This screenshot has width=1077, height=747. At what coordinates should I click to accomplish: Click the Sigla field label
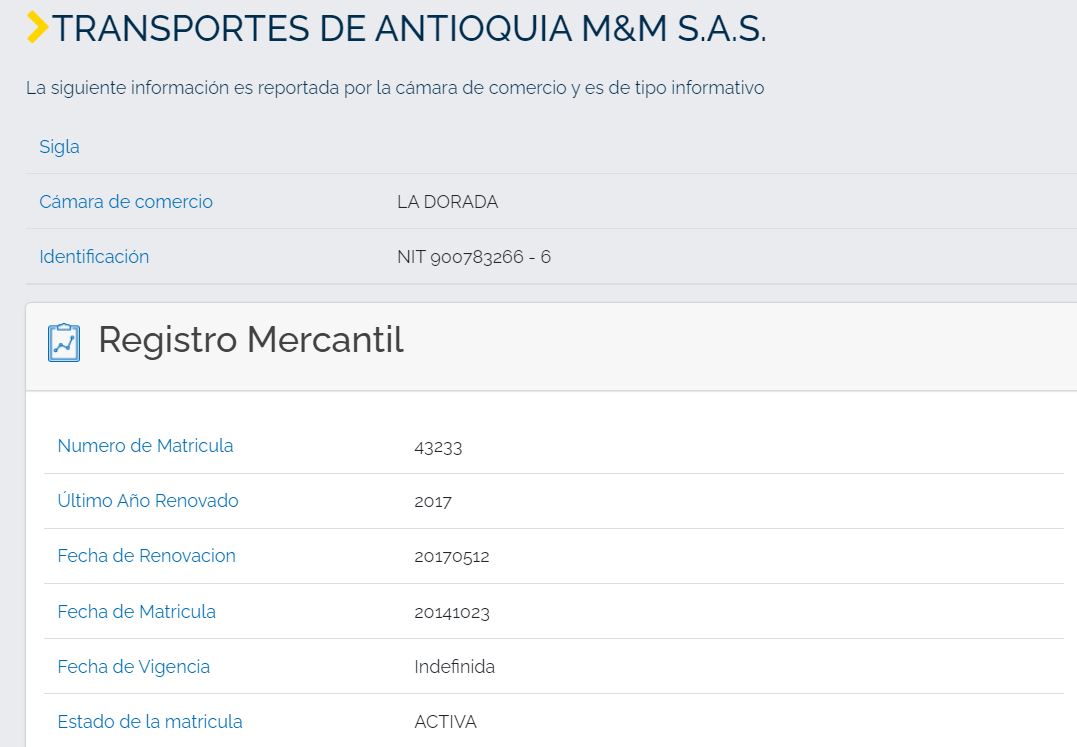[x=59, y=147]
